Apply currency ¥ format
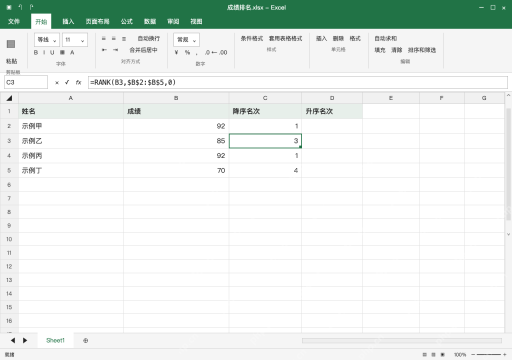512x360 pixels. tap(176, 52)
